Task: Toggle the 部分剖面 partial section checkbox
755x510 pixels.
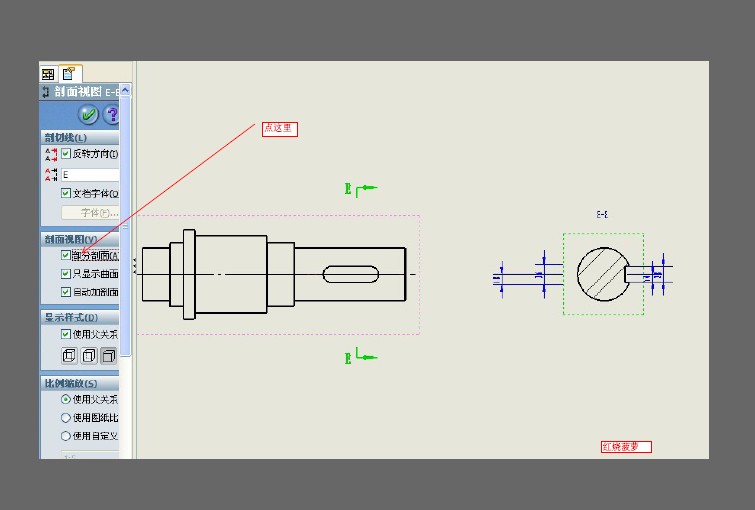Action: pyautogui.click(x=66, y=255)
